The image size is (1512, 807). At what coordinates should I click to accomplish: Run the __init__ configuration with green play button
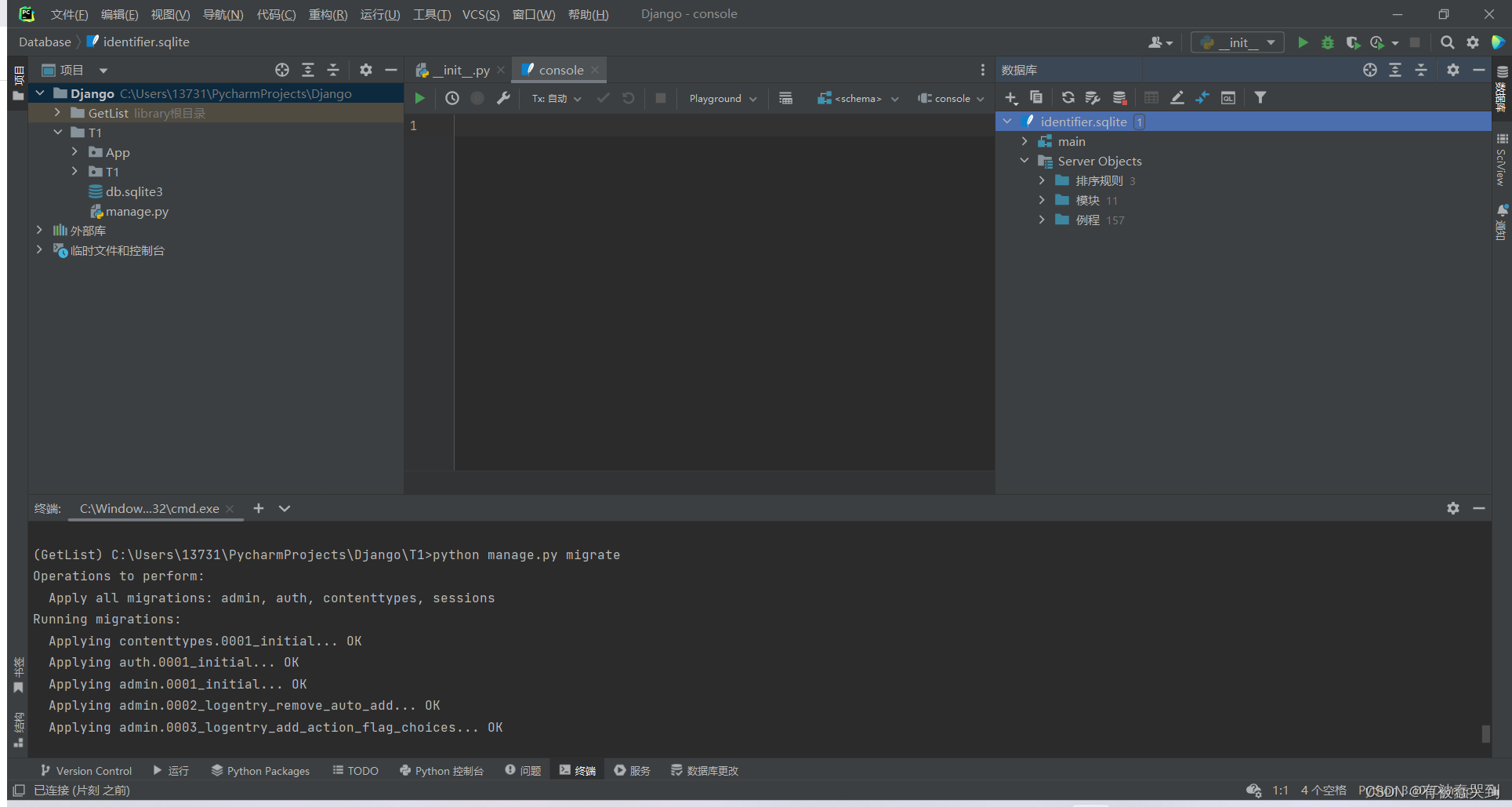tap(1303, 42)
